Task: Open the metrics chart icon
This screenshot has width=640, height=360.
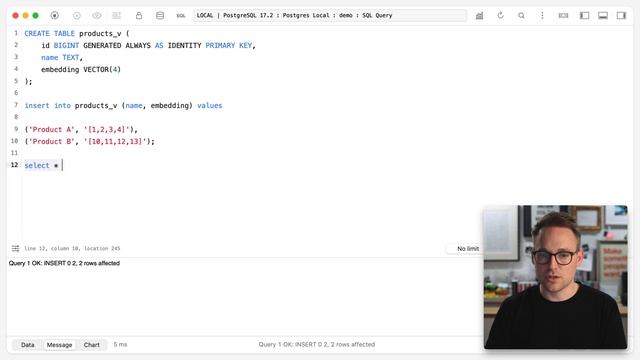Action: point(479,16)
